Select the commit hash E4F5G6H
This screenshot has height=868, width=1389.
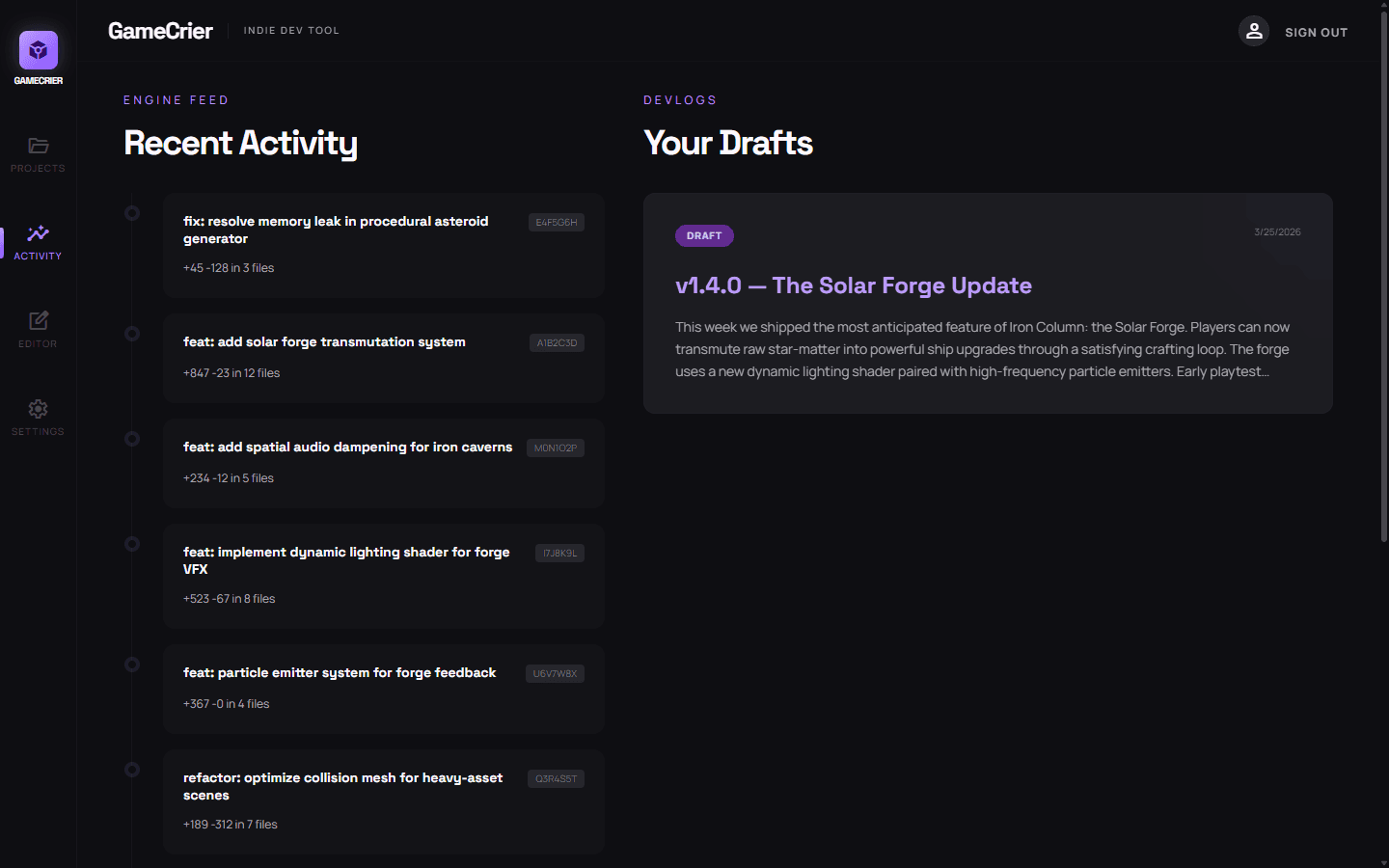(556, 222)
